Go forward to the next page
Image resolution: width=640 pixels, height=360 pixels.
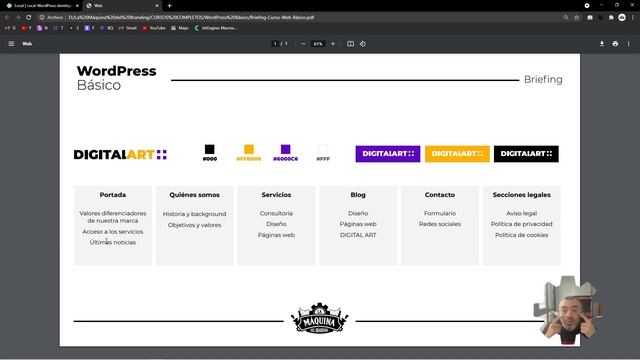[x=18, y=18]
